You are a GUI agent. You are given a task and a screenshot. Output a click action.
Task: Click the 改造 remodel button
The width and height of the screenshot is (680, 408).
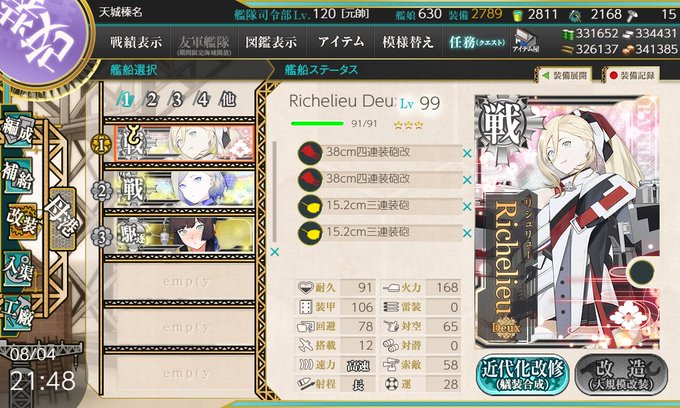[621, 375]
